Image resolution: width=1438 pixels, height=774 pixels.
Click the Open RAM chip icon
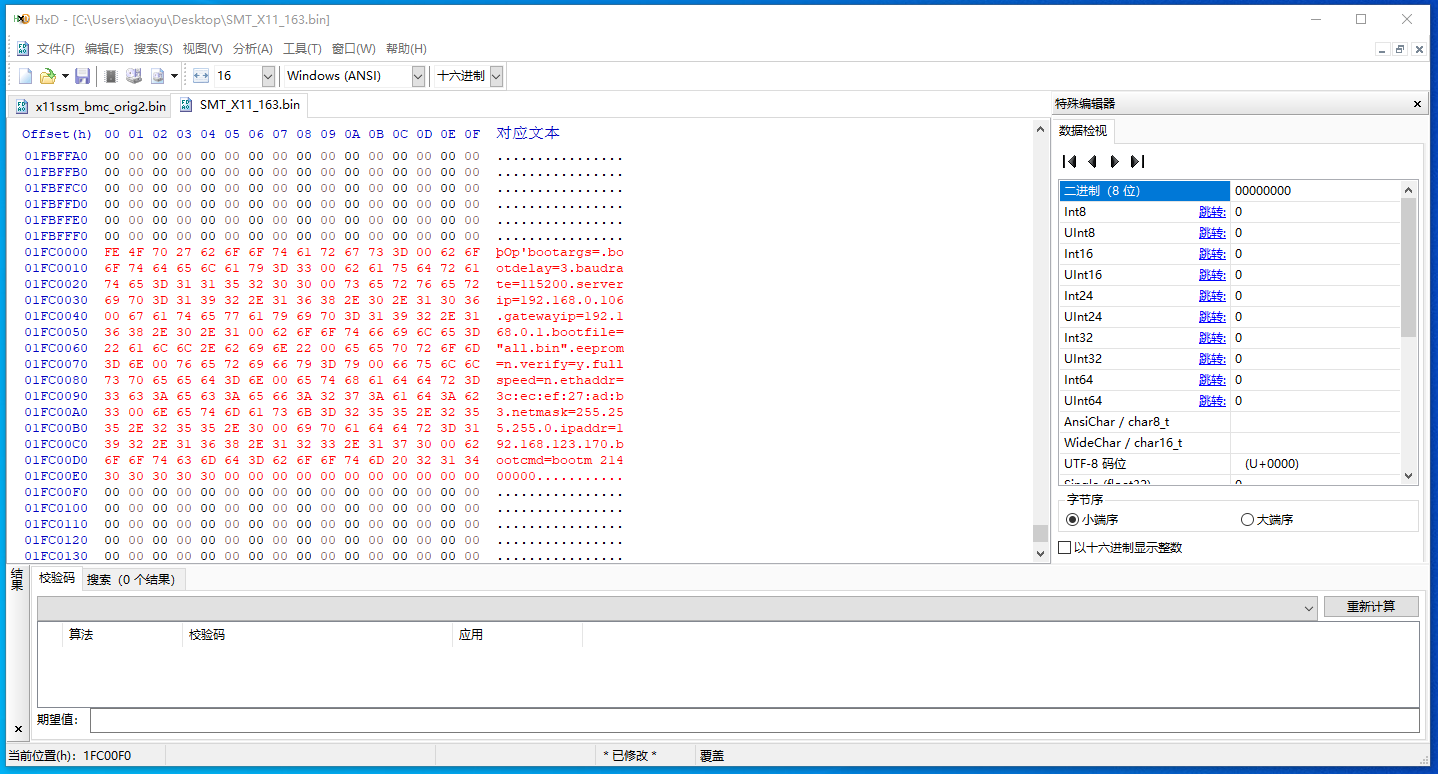[x=111, y=76]
